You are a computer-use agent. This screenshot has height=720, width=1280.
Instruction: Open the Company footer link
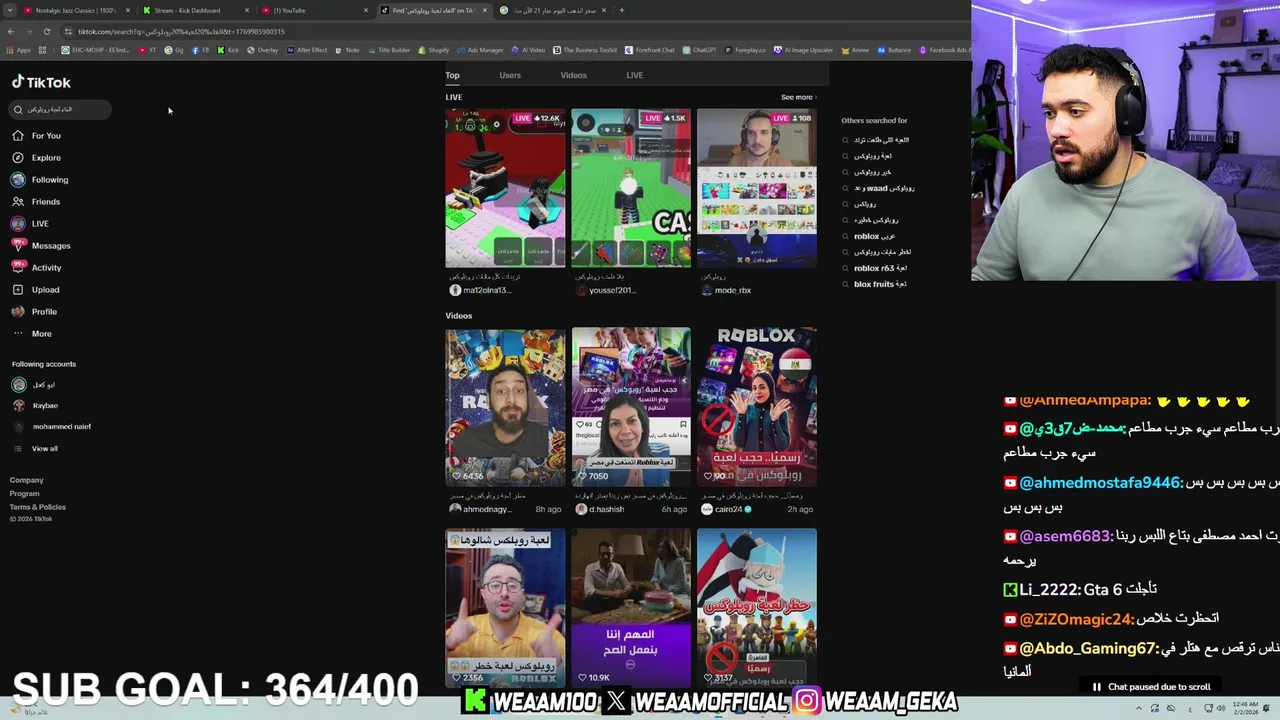pos(27,480)
